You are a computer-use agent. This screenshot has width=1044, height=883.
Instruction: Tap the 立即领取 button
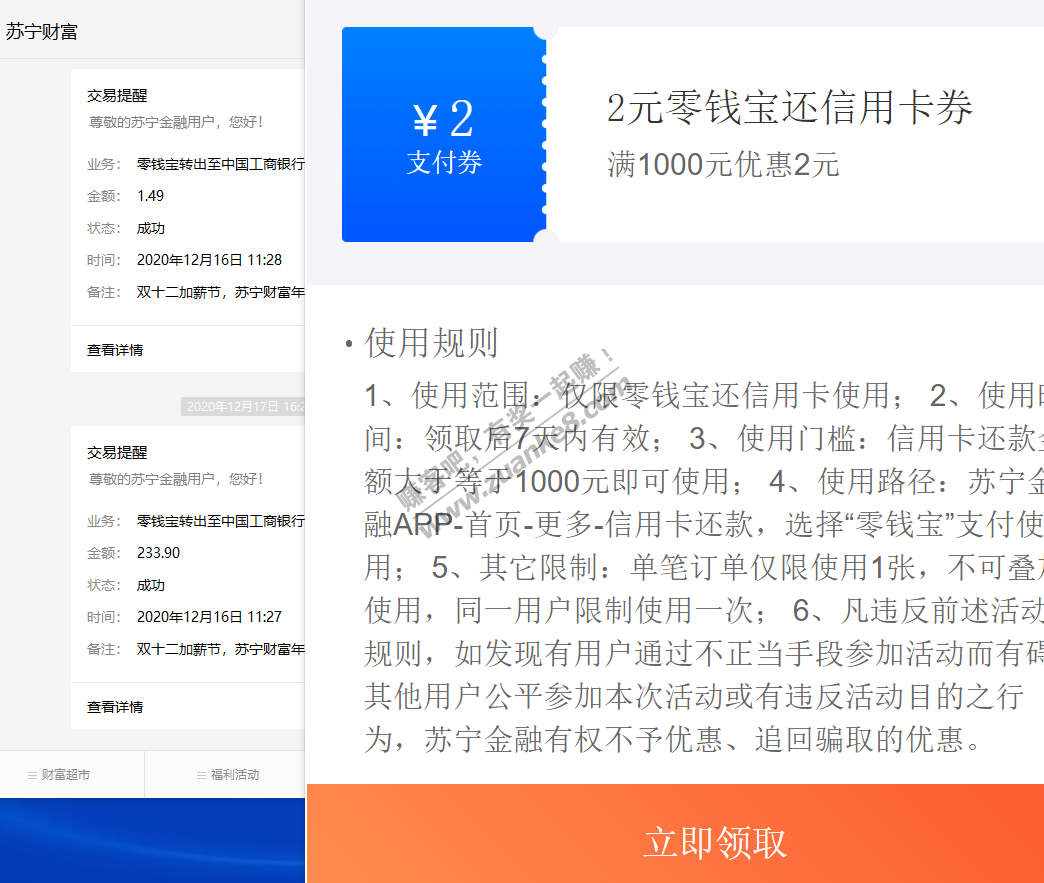(x=675, y=834)
